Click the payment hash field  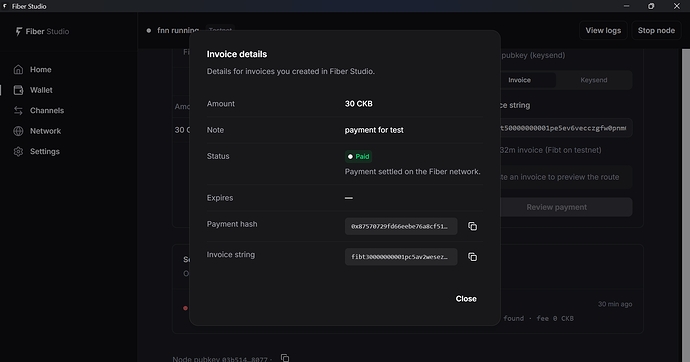[x=401, y=226]
